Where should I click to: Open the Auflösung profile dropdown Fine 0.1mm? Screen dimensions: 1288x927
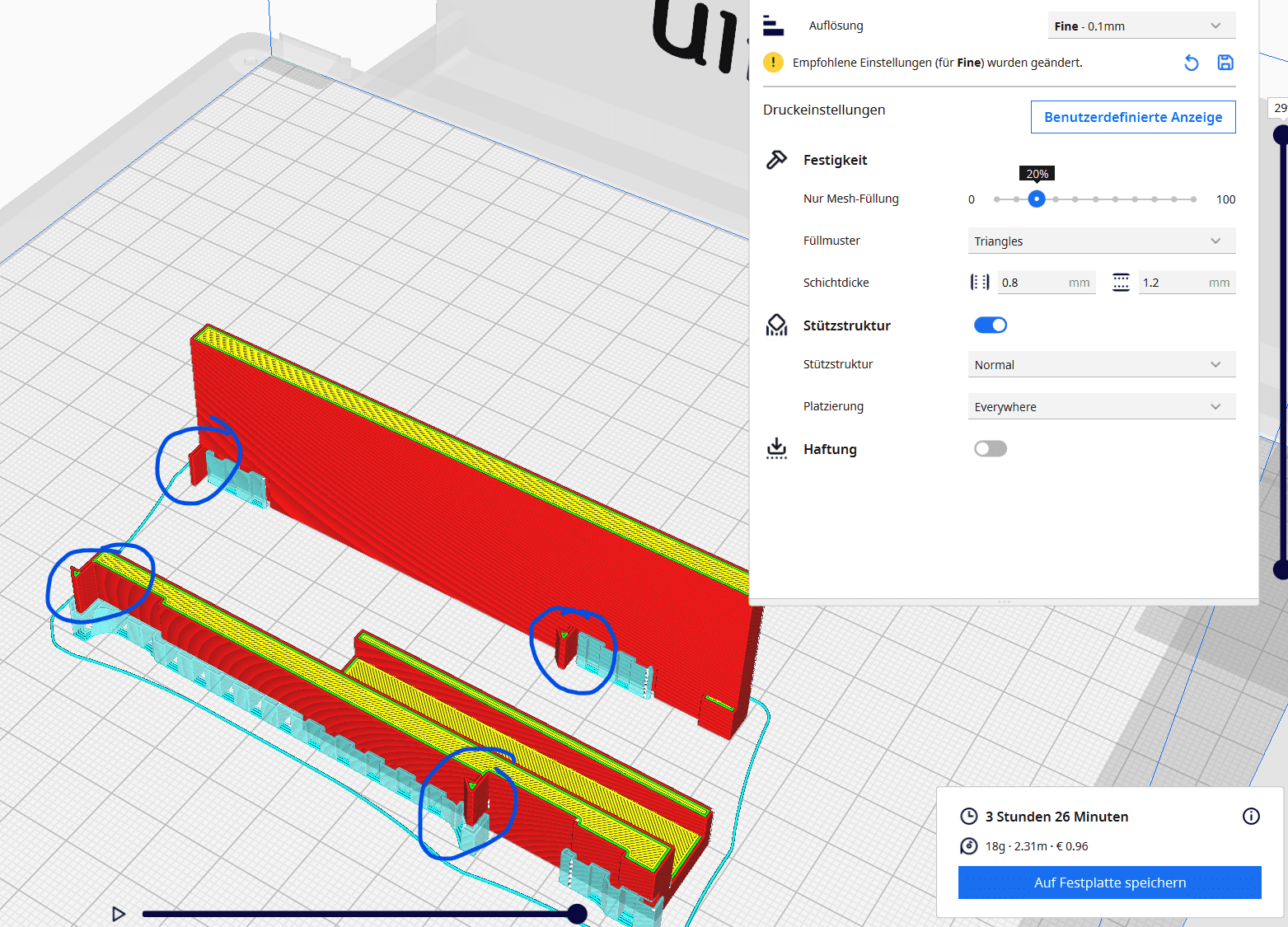pyautogui.click(x=1141, y=26)
